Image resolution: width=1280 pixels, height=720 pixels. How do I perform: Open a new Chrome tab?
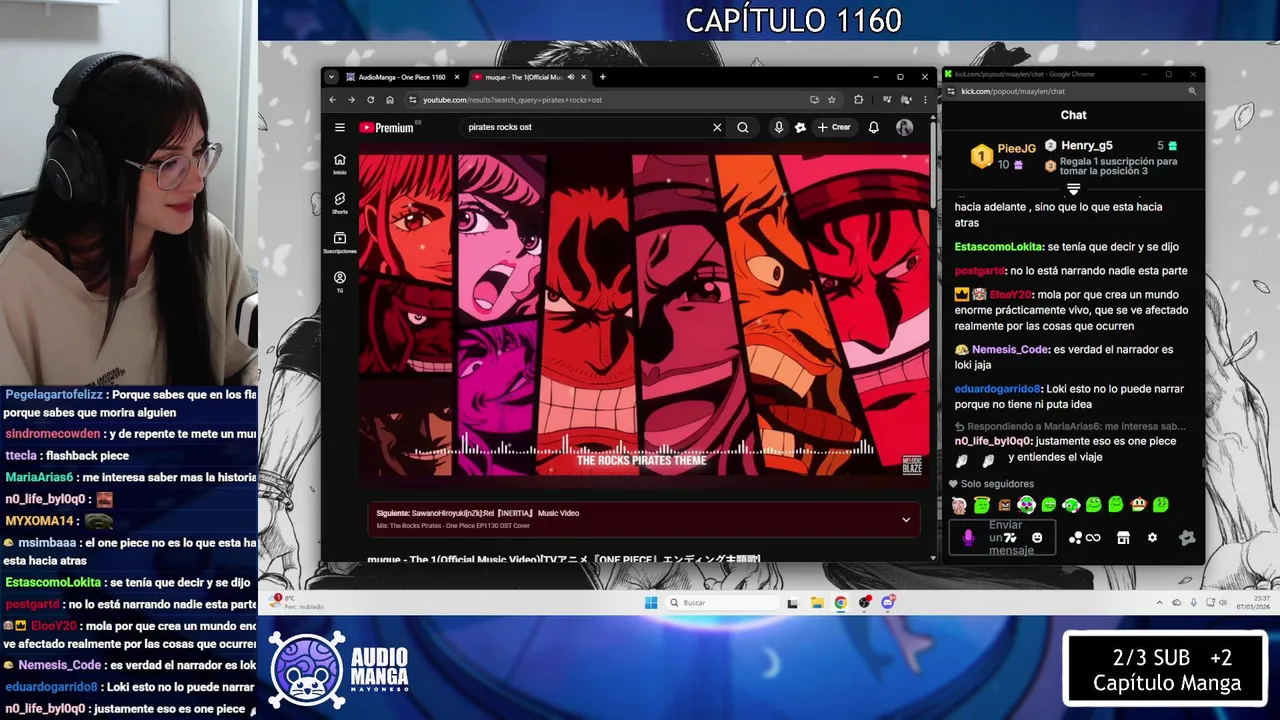(x=602, y=77)
